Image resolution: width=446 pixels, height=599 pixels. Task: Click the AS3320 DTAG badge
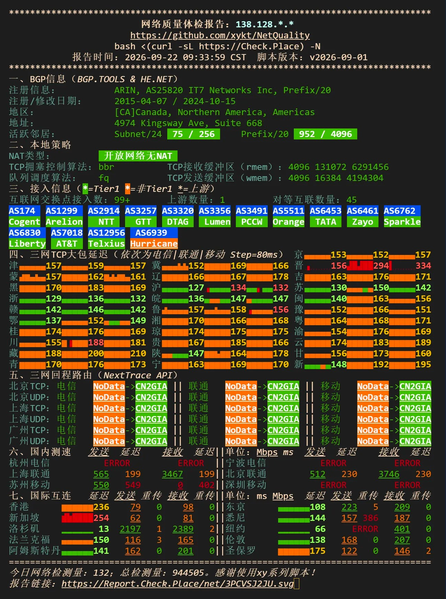(178, 217)
